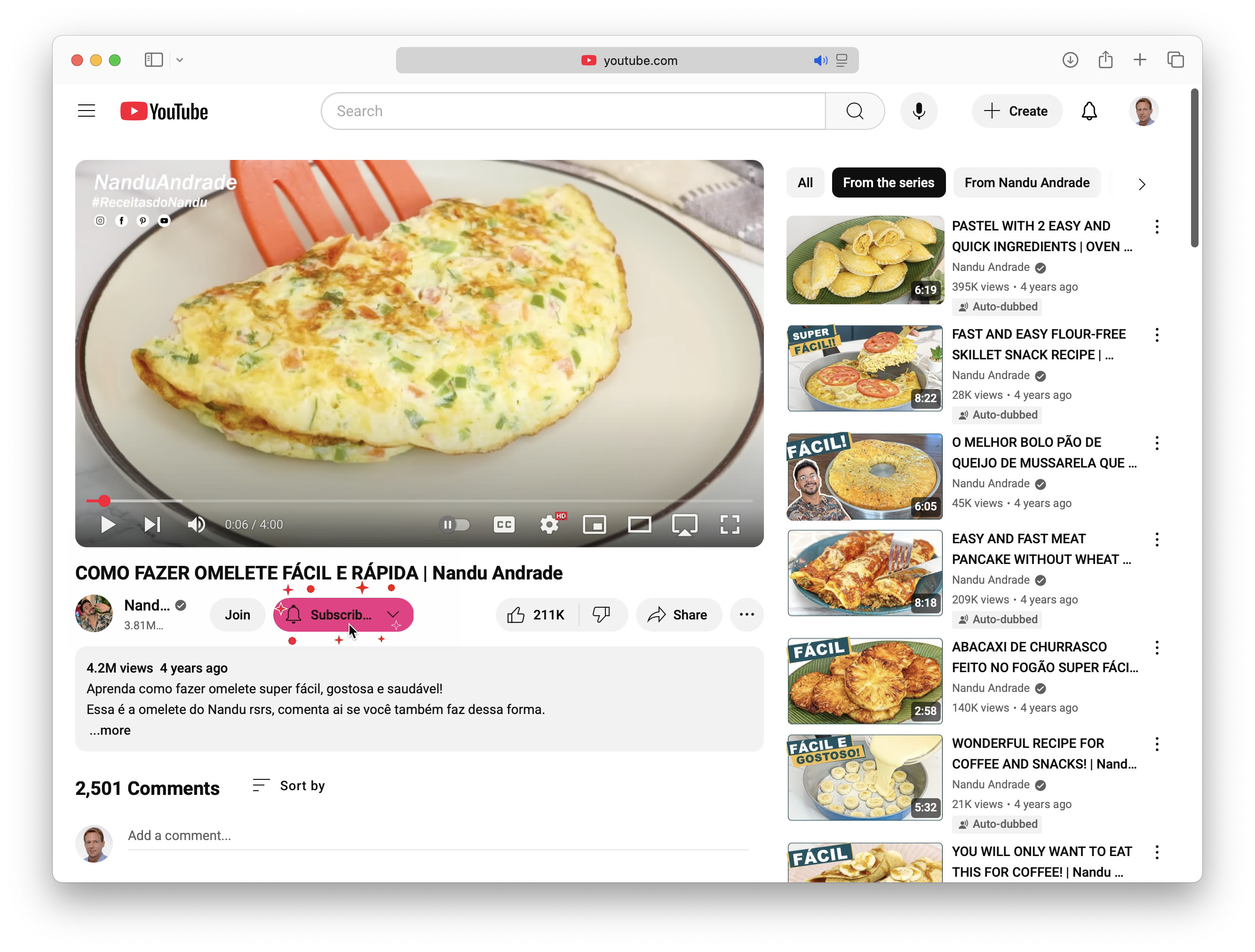The image size is (1255, 952).
Task: Share the omelete video
Action: click(x=679, y=615)
